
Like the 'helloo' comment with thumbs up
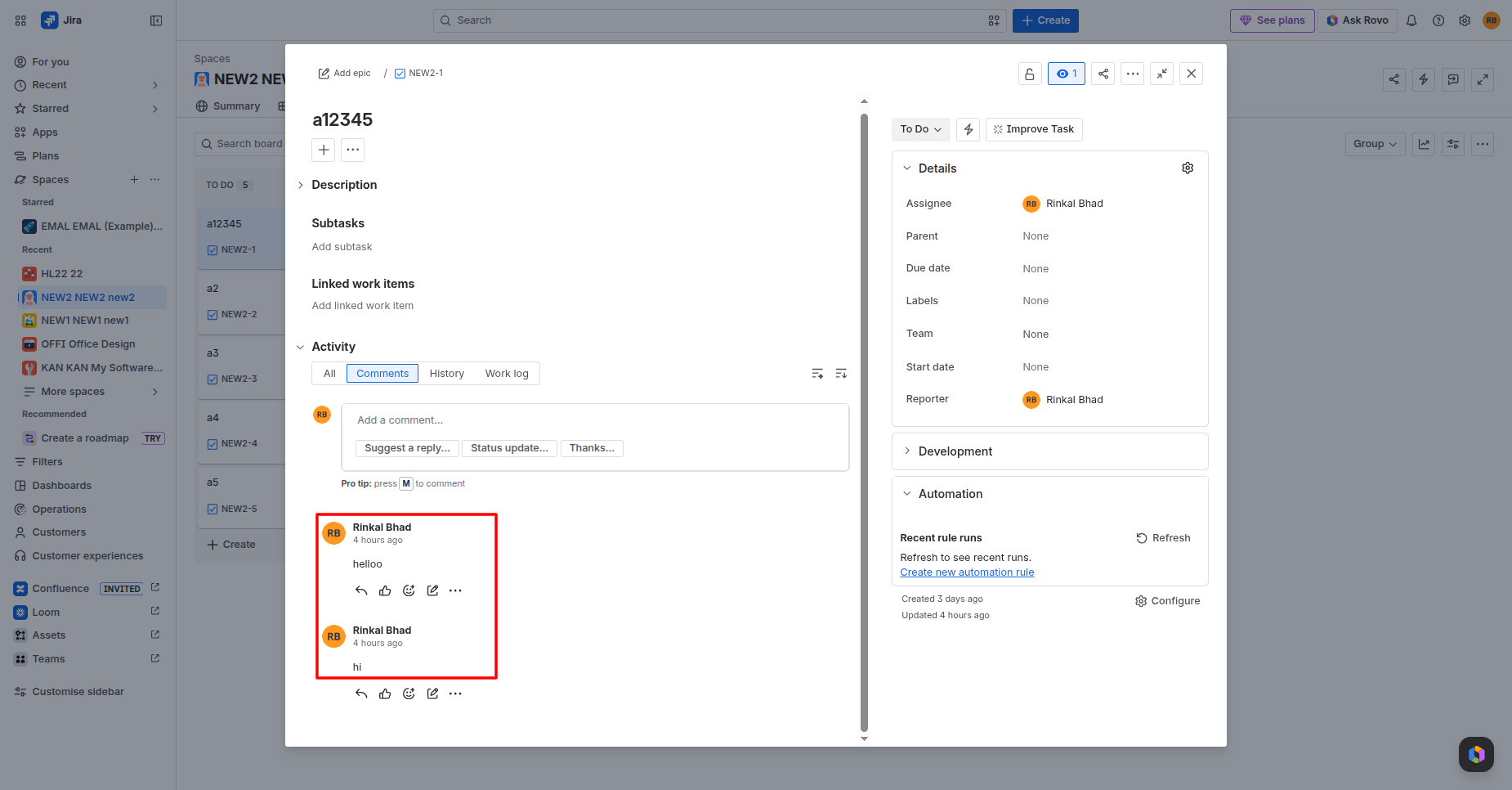tap(385, 590)
